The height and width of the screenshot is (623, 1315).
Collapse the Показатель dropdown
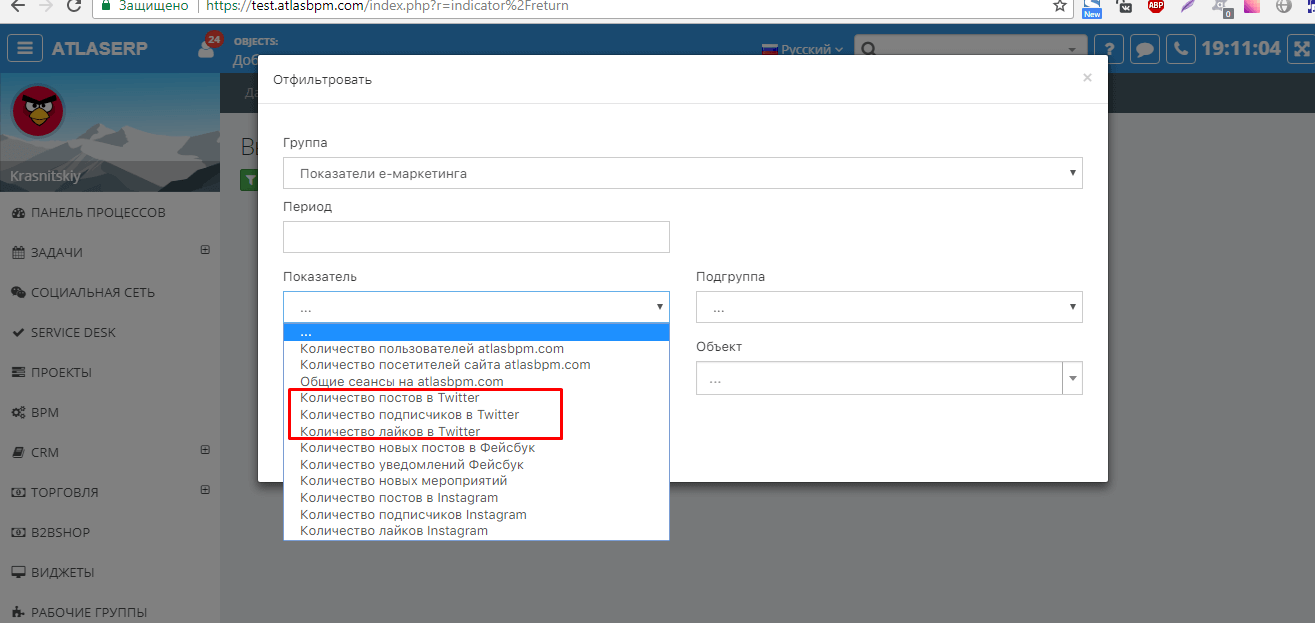pyautogui.click(x=476, y=307)
